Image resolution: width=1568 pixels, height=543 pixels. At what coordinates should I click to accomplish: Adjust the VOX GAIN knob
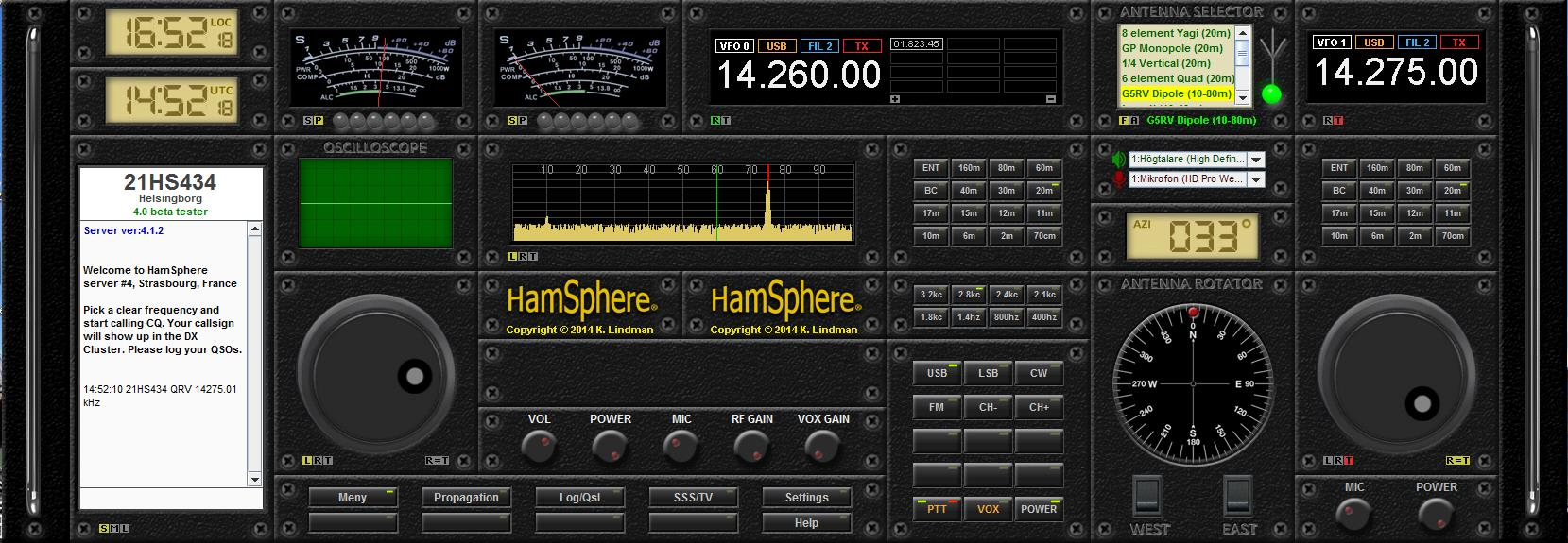point(823,445)
